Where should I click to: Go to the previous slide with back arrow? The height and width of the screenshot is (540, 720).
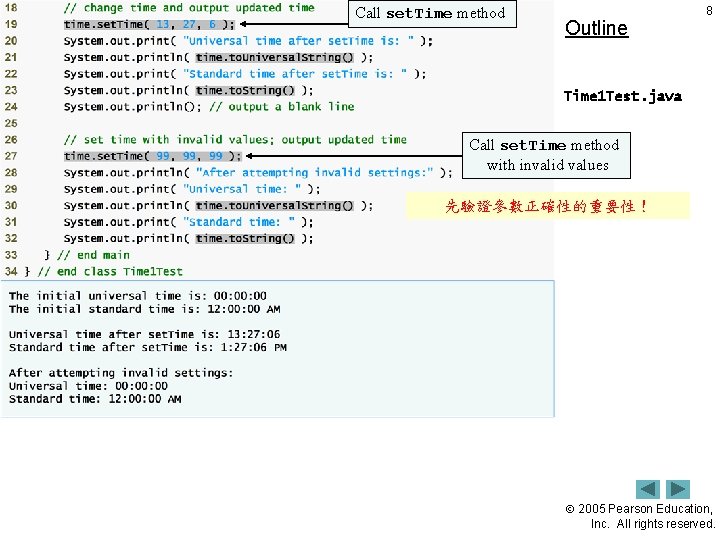pos(647,489)
